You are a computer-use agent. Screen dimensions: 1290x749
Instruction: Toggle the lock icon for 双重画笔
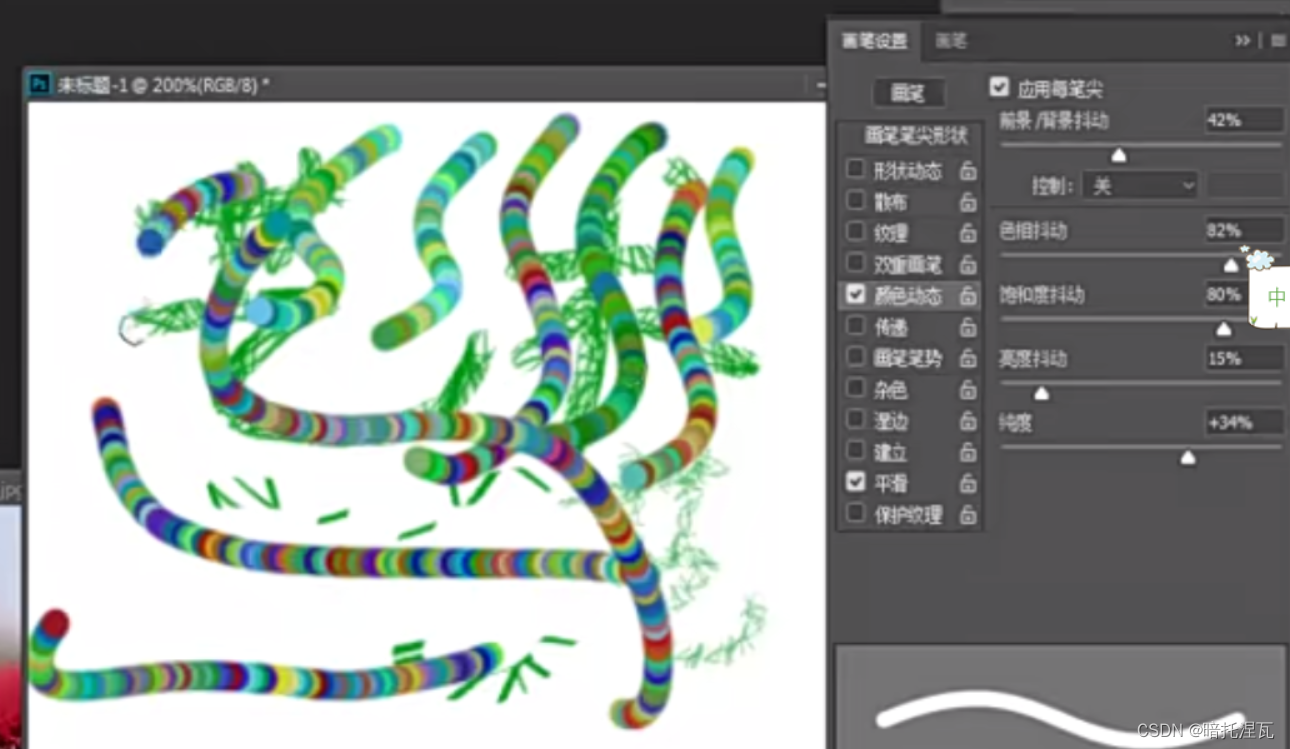968,264
